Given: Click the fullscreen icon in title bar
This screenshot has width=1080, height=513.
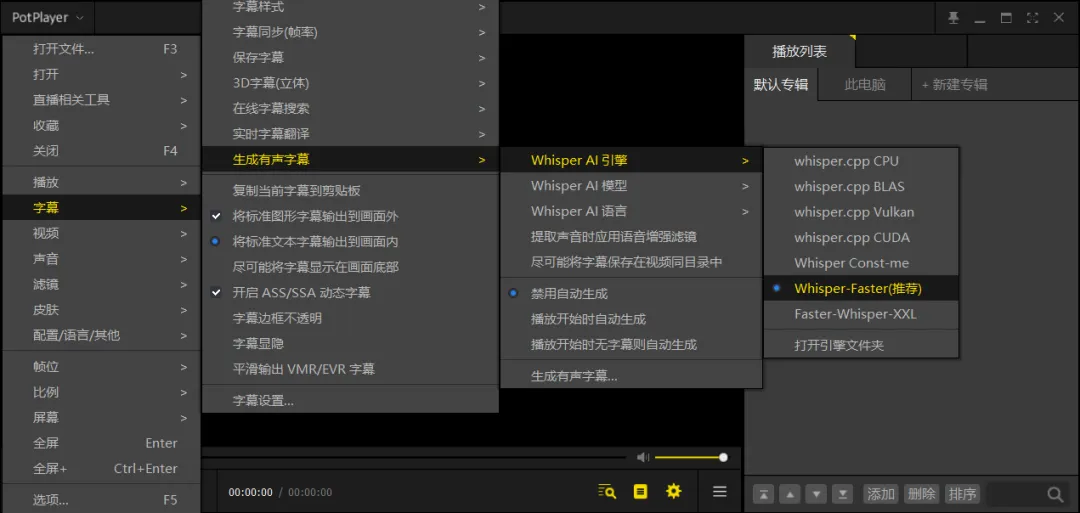Looking at the screenshot, I should 1032,18.
